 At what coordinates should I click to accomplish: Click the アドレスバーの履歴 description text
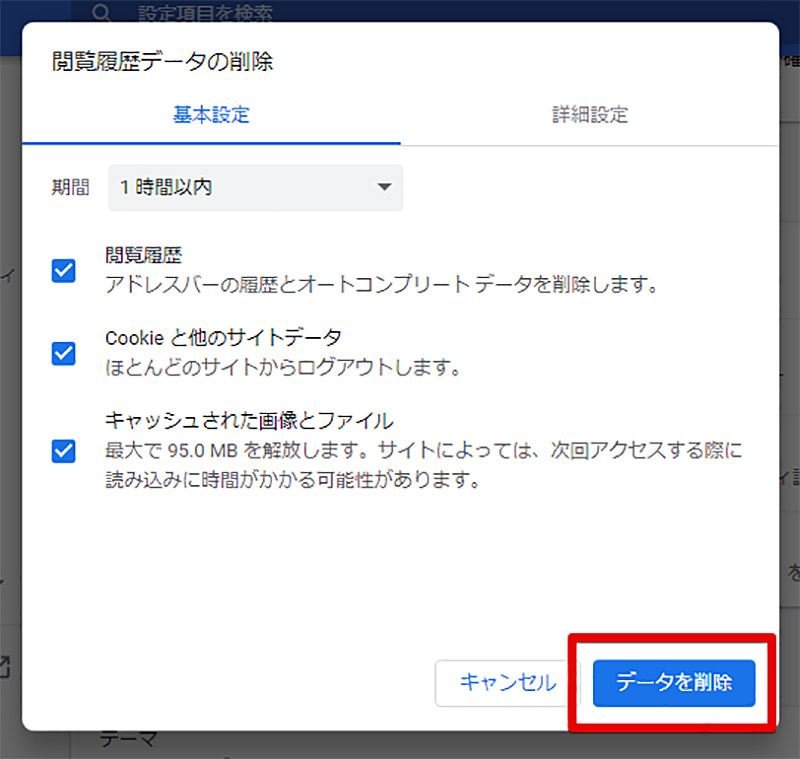382,284
